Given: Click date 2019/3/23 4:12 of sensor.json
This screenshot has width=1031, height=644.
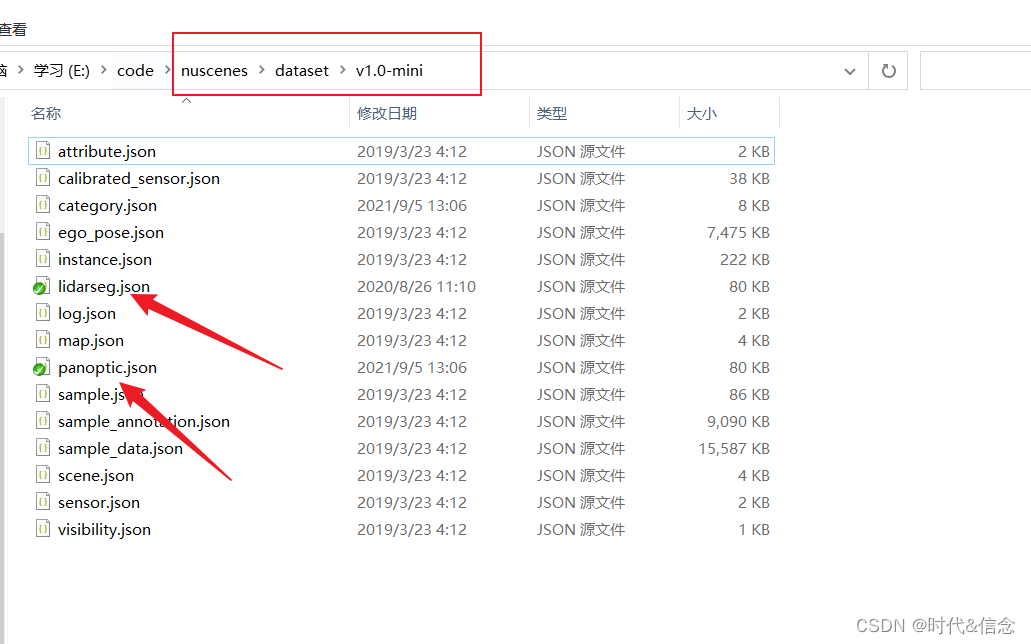Looking at the screenshot, I should (412, 502).
